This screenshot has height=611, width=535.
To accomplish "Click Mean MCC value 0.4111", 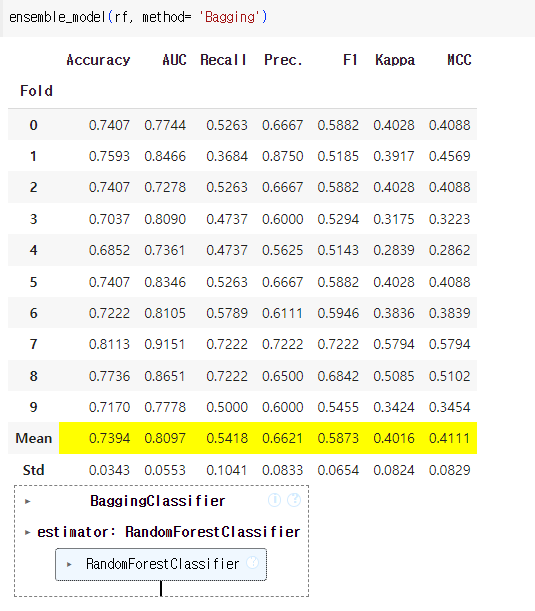I will pyautogui.click(x=450, y=438).
